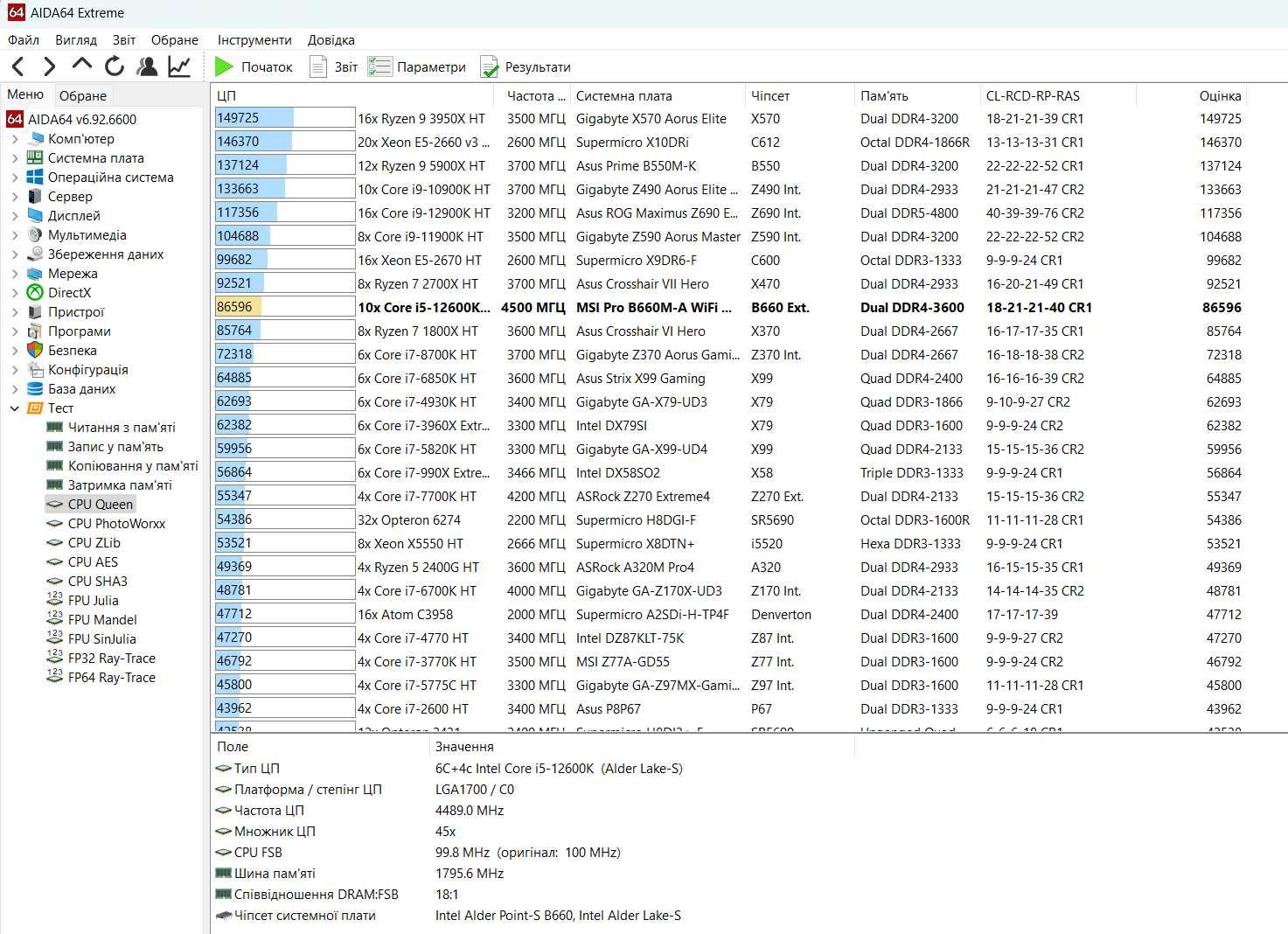Click the Звіт report toolbar button
This screenshot has height=934, width=1288.
[x=334, y=67]
